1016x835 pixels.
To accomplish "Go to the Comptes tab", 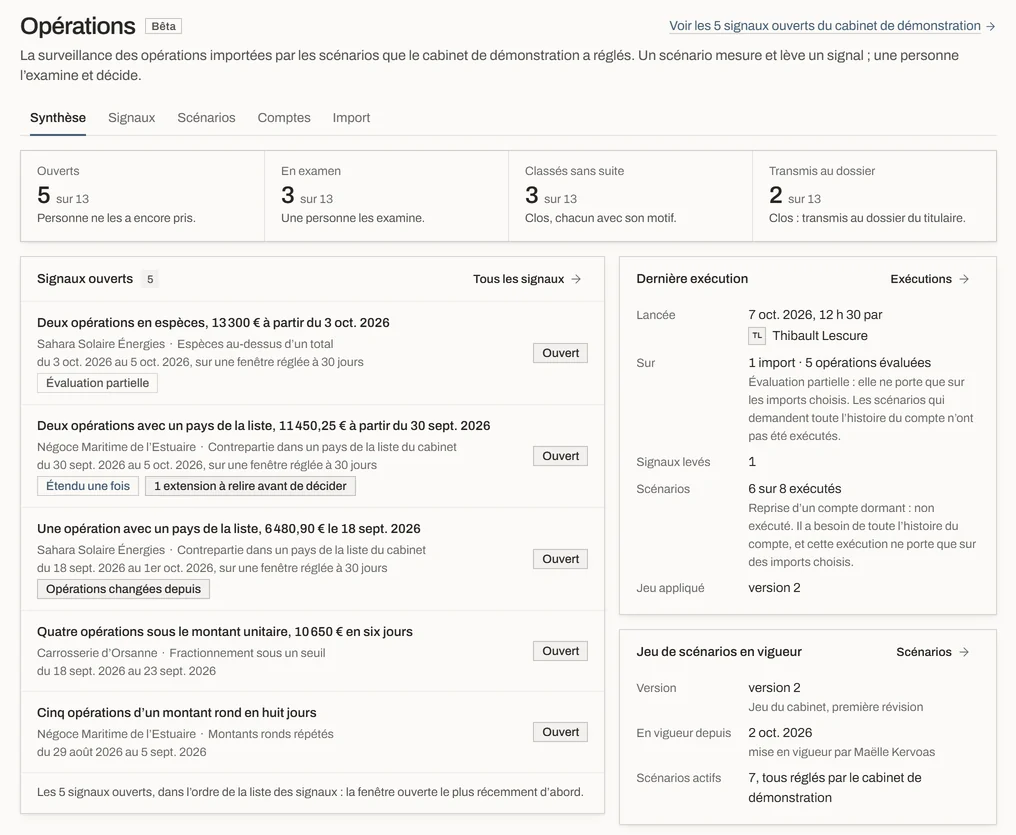I will point(284,117).
